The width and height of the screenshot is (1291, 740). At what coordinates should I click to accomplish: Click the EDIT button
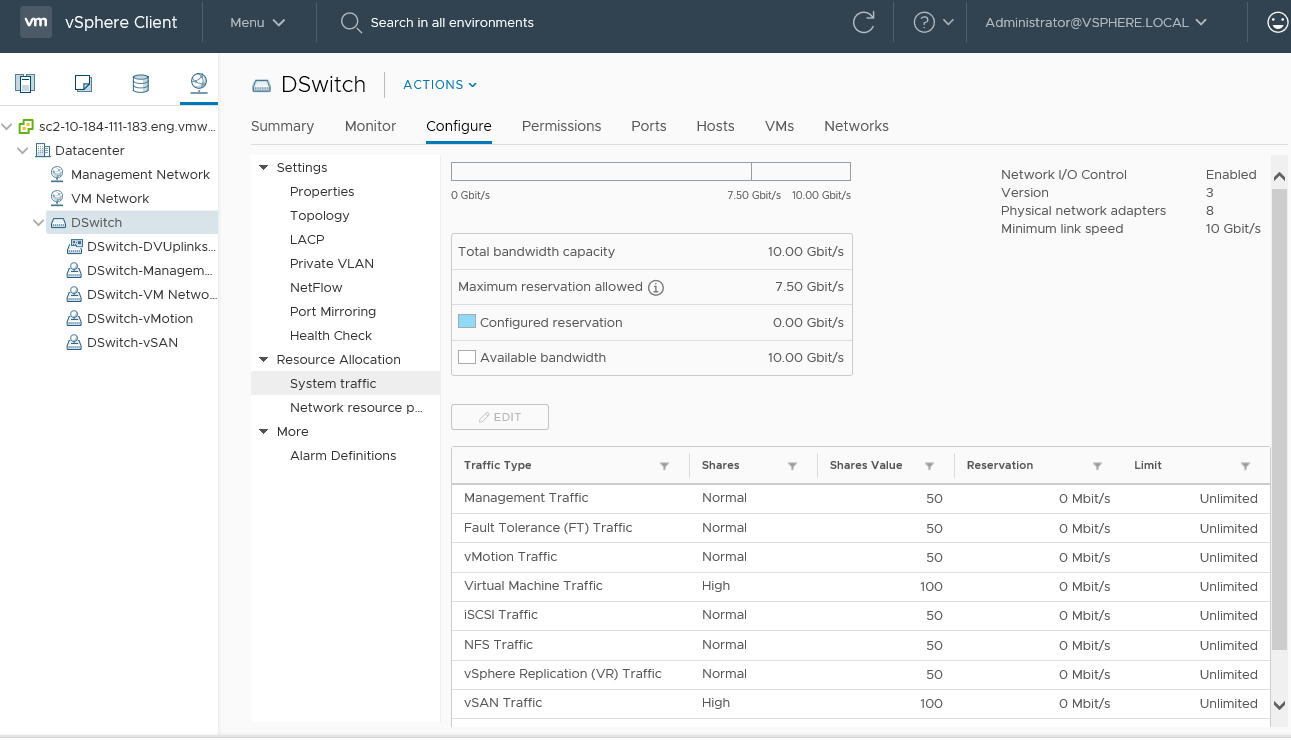click(500, 417)
